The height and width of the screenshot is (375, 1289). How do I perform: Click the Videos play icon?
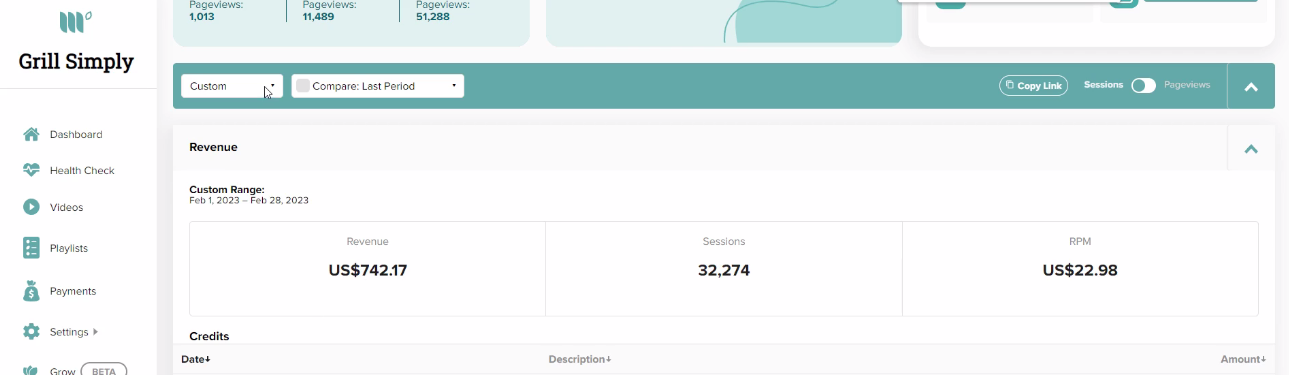tap(31, 207)
